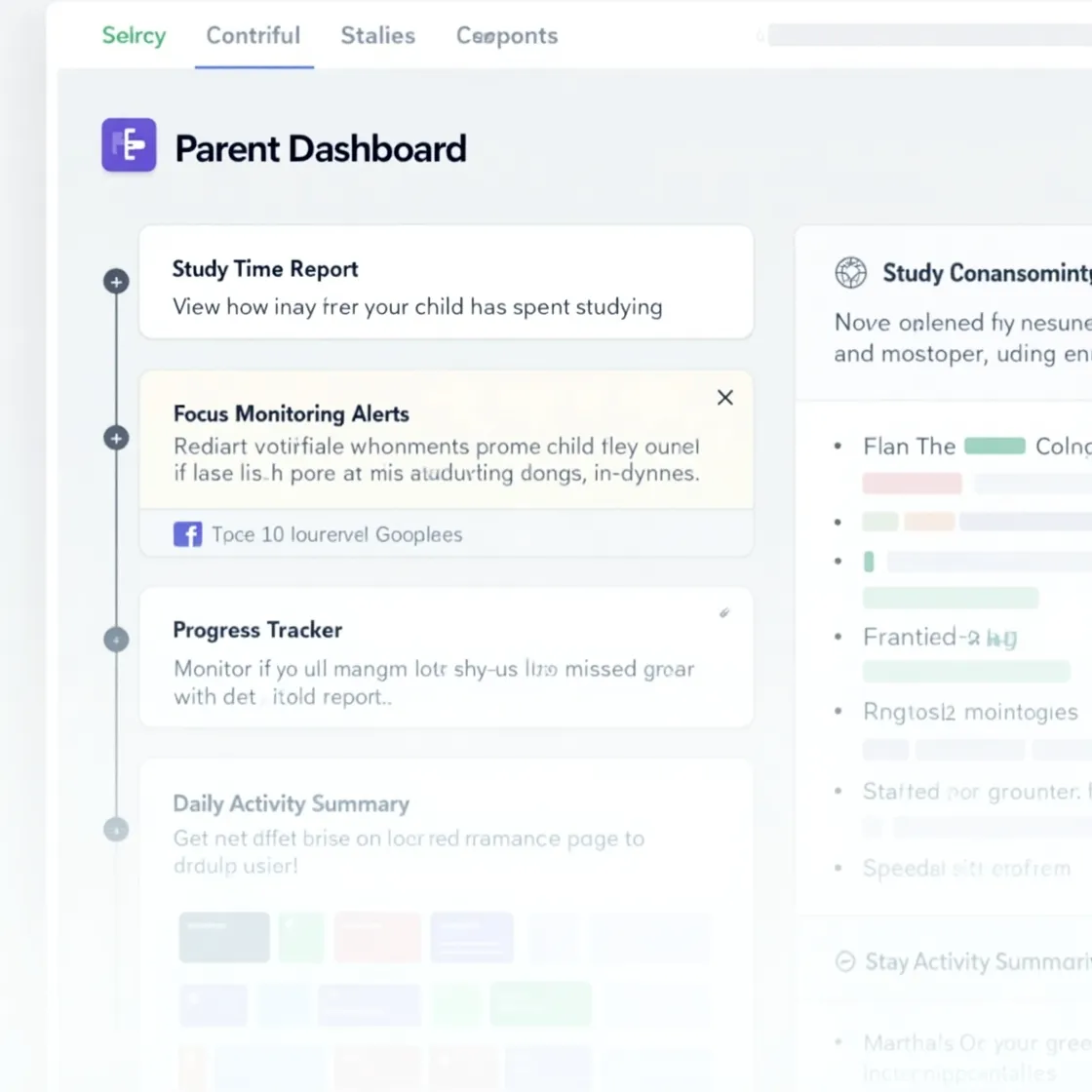Select the Frantied list item
This screenshot has width=1092, height=1092.
point(940,638)
